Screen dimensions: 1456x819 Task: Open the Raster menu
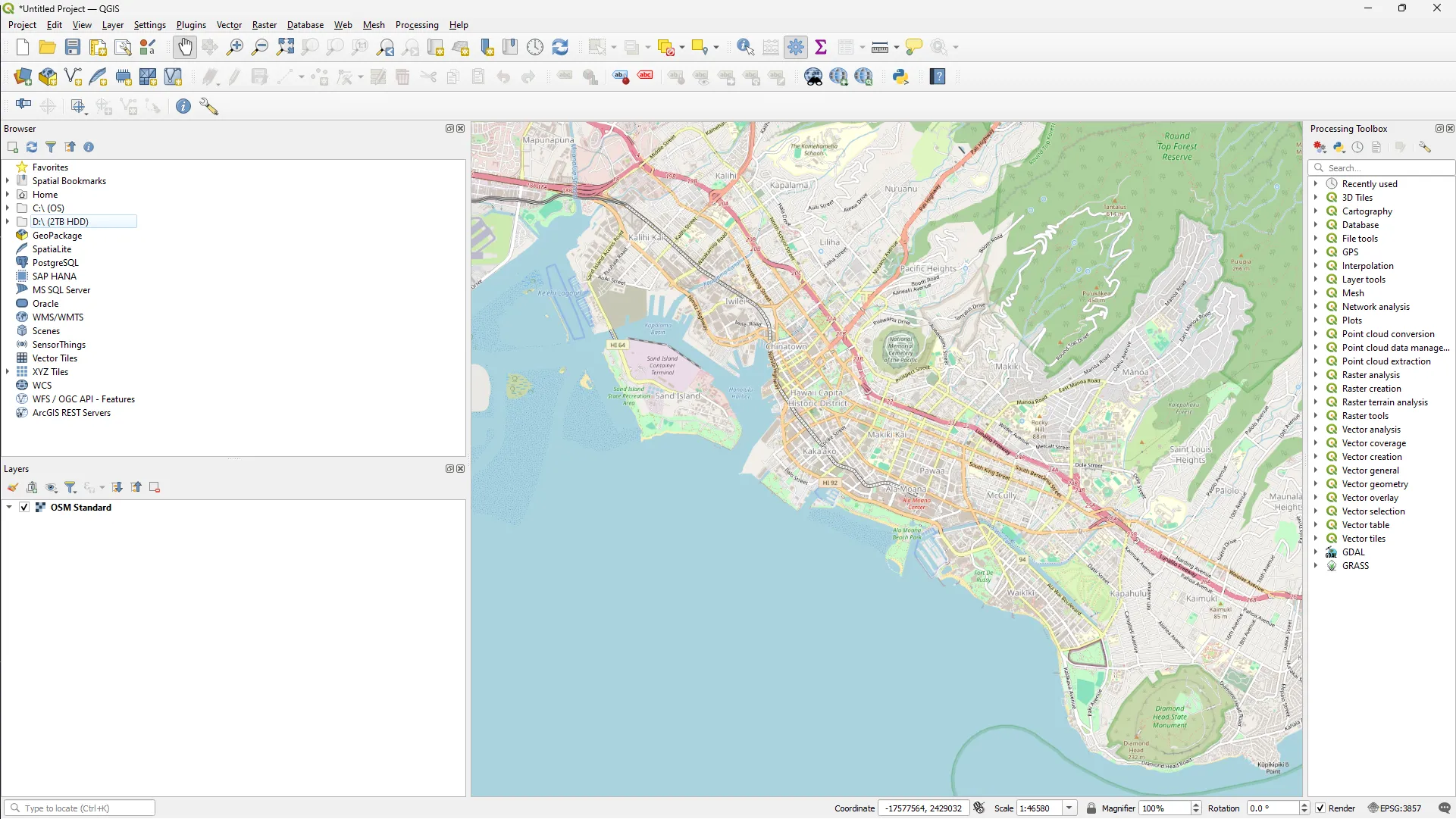point(265,25)
